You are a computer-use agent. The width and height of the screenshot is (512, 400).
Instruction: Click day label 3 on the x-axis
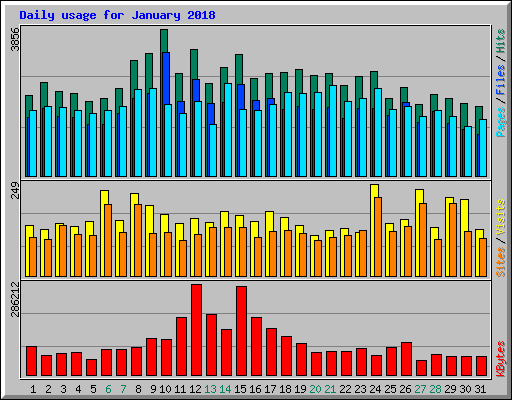[63, 389]
